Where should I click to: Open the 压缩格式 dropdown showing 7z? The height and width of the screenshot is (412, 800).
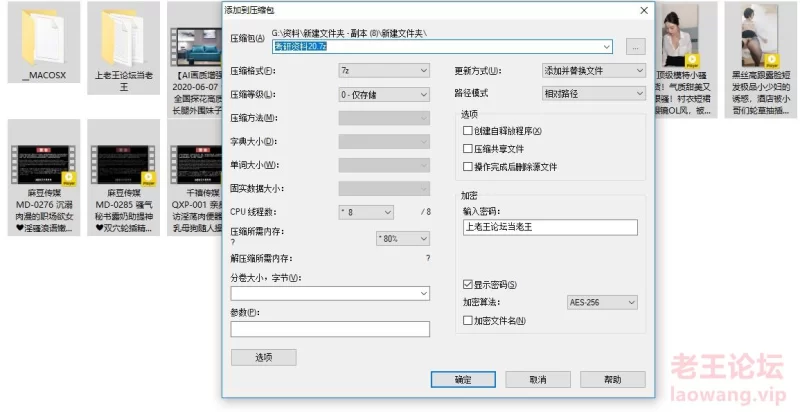pyautogui.click(x=384, y=71)
